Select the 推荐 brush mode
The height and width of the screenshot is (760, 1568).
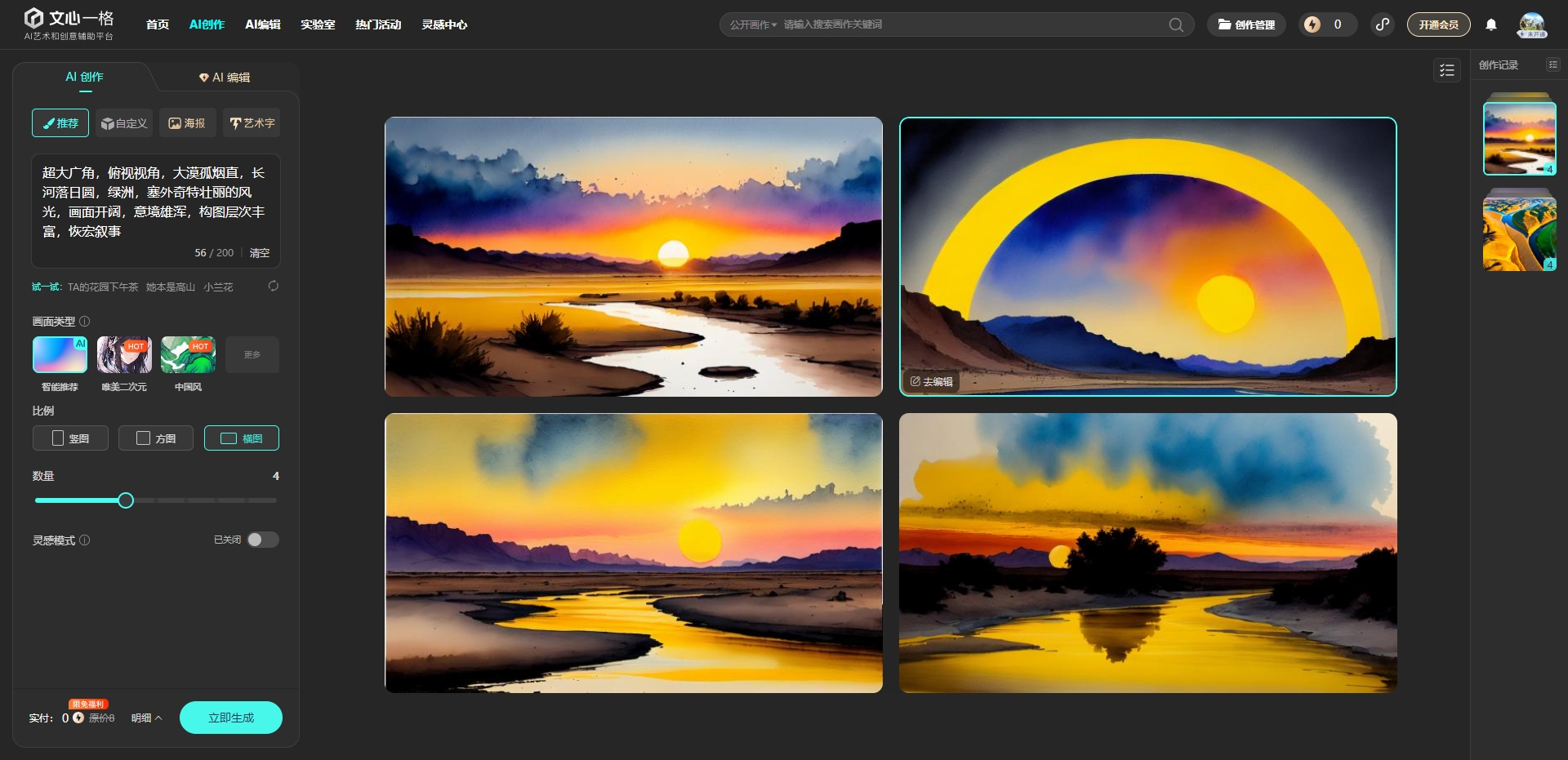pyautogui.click(x=60, y=123)
